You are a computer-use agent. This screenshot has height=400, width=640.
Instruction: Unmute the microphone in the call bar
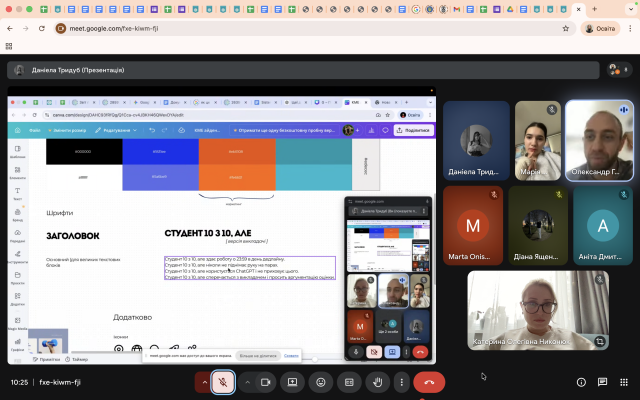coord(222,381)
